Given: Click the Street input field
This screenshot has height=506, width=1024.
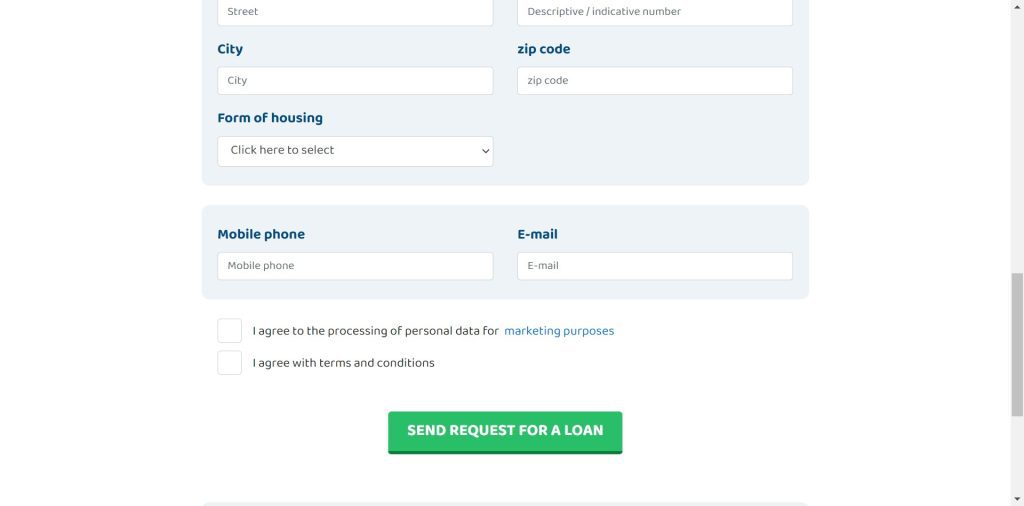Looking at the screenshot, I should pos(355,12).
